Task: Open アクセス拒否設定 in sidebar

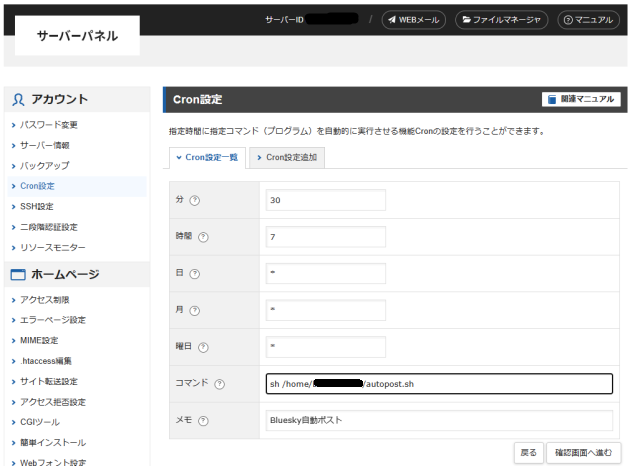Action: [x=53, y=402]
